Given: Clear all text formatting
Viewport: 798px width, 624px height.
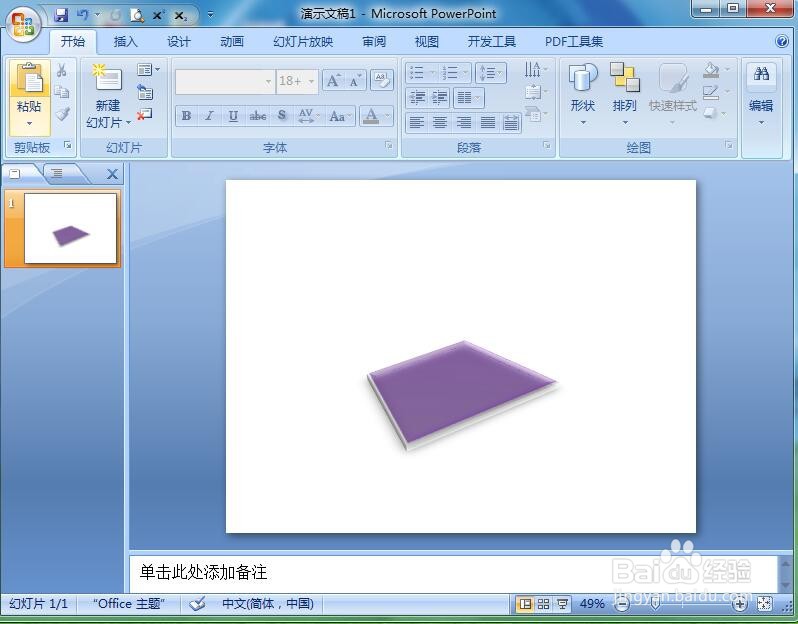Looking at the screenshot, I should 382,80.
